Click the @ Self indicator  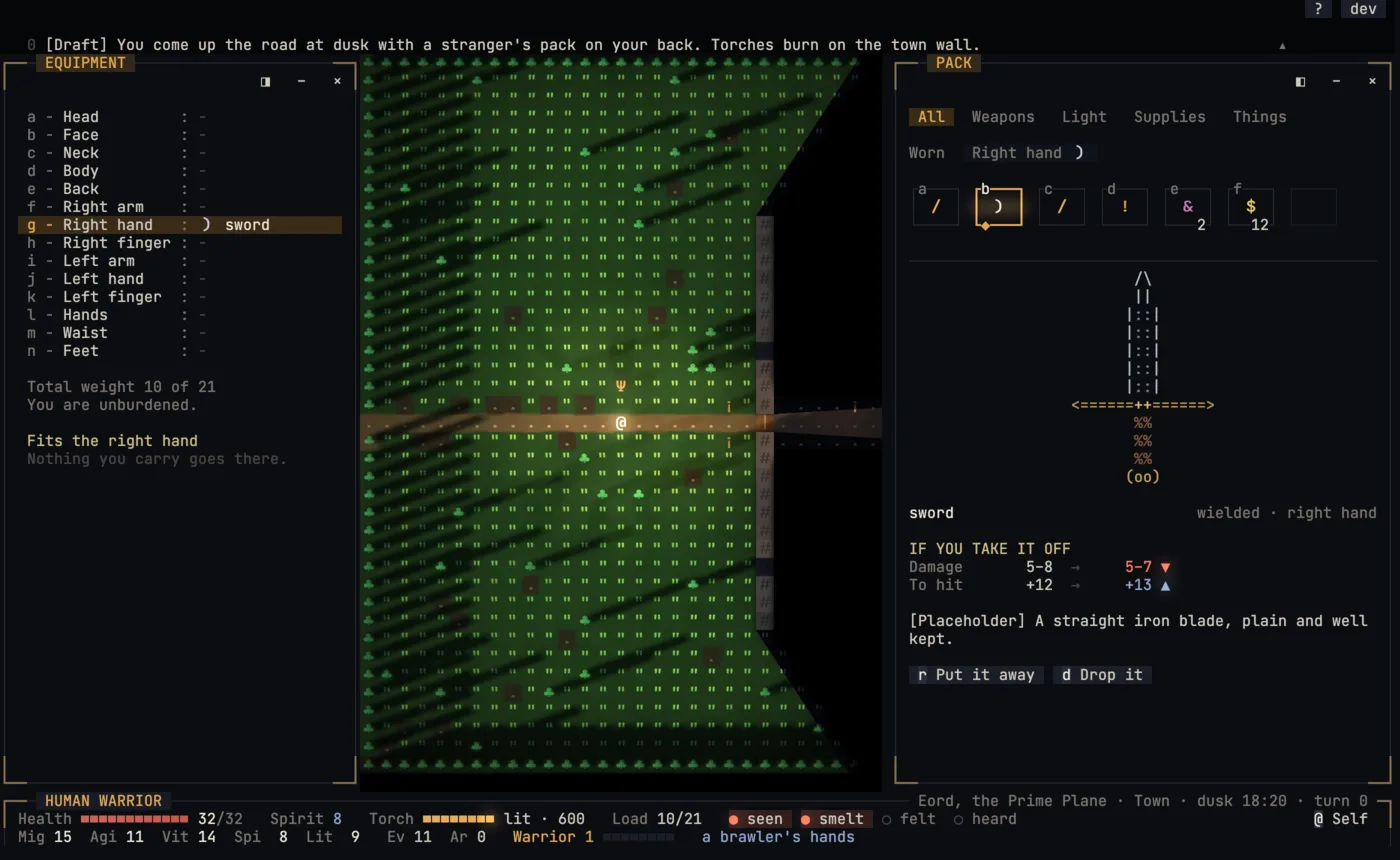[x=1340, y=819]
